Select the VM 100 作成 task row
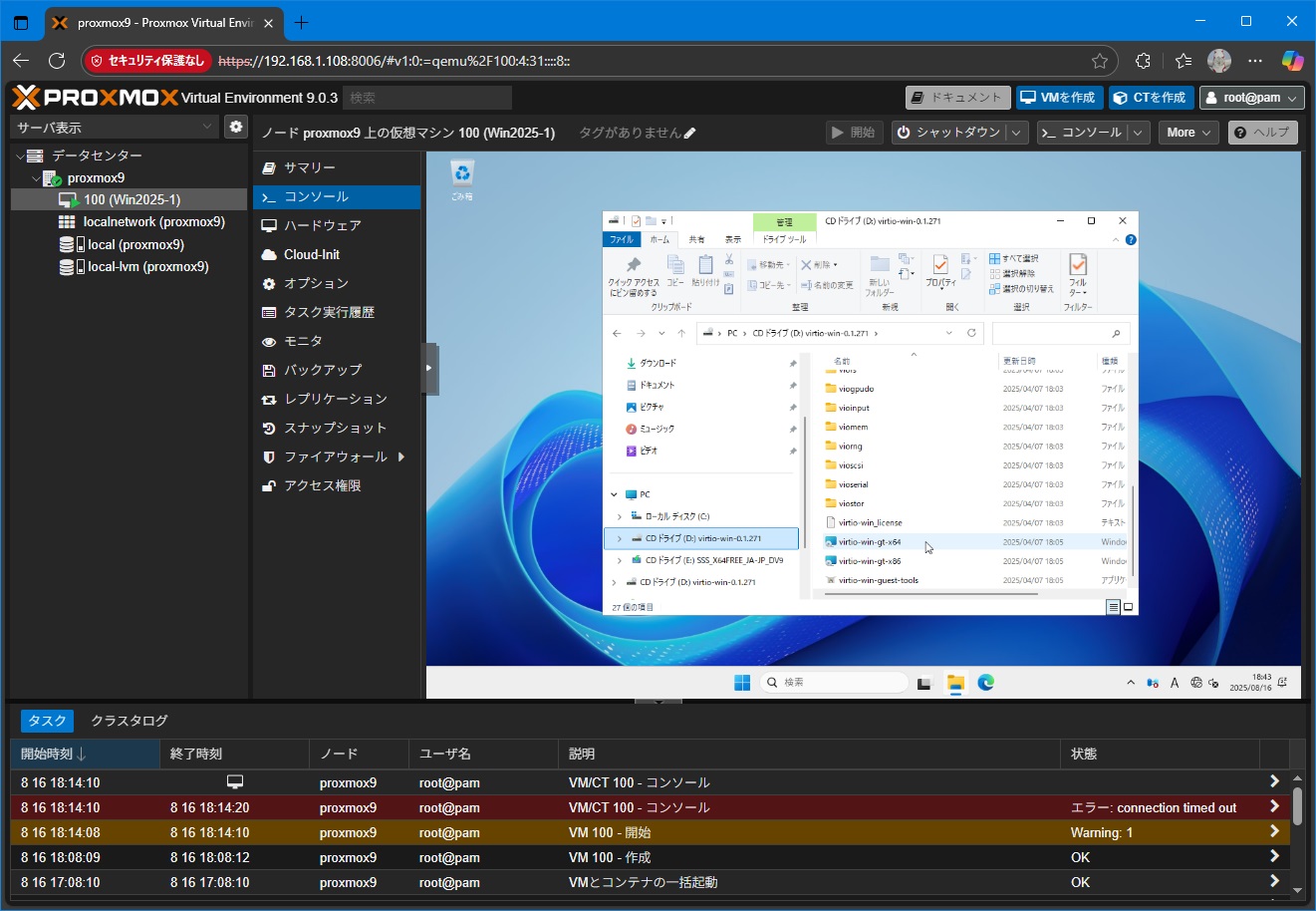This screenshot has height=911, width=1316. (x=650, y=857)
